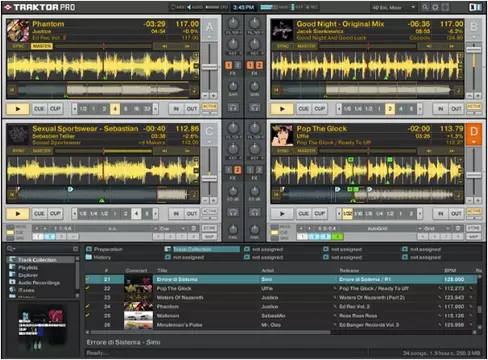This screenshot has width=488, height=360.
Task: Click the Preparation playlist favorite icon
Action: (x=89, y=249)
